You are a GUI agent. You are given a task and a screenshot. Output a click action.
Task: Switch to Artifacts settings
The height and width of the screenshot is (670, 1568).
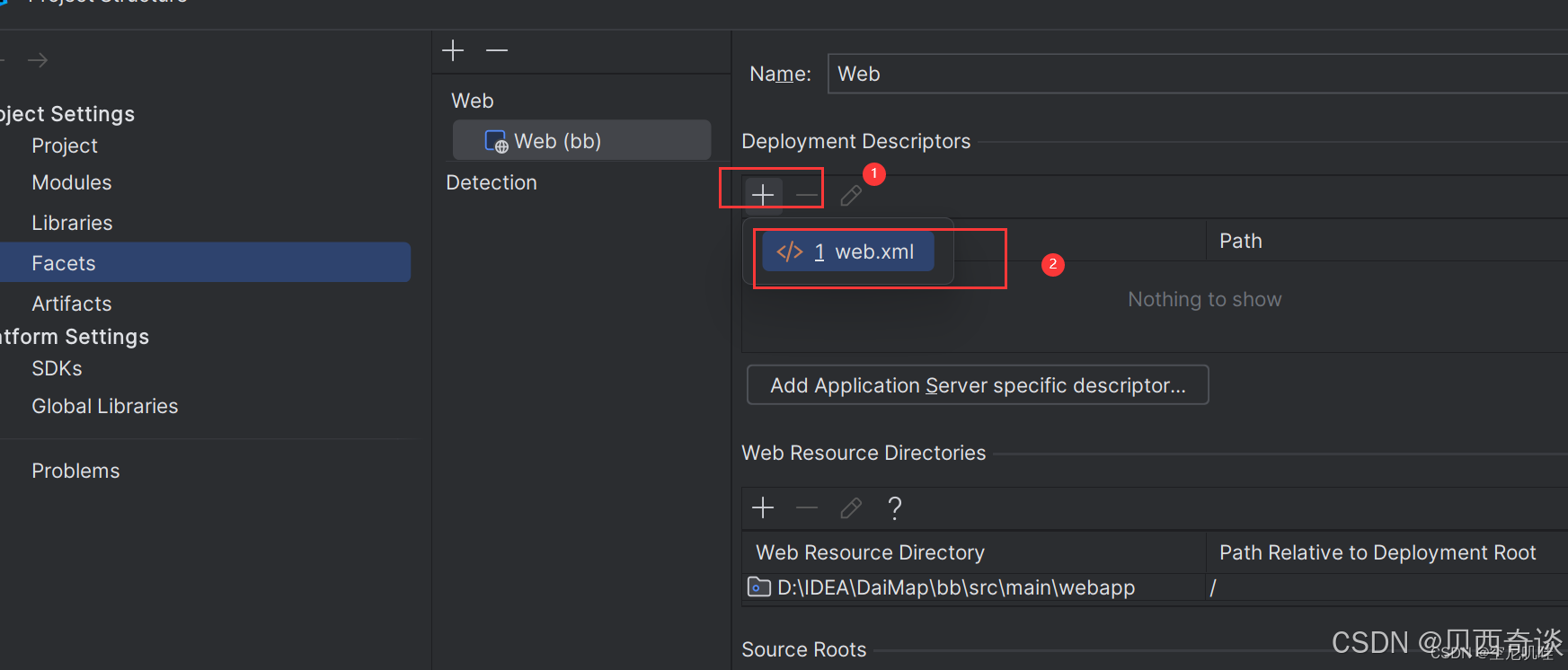tap(72, 304)
